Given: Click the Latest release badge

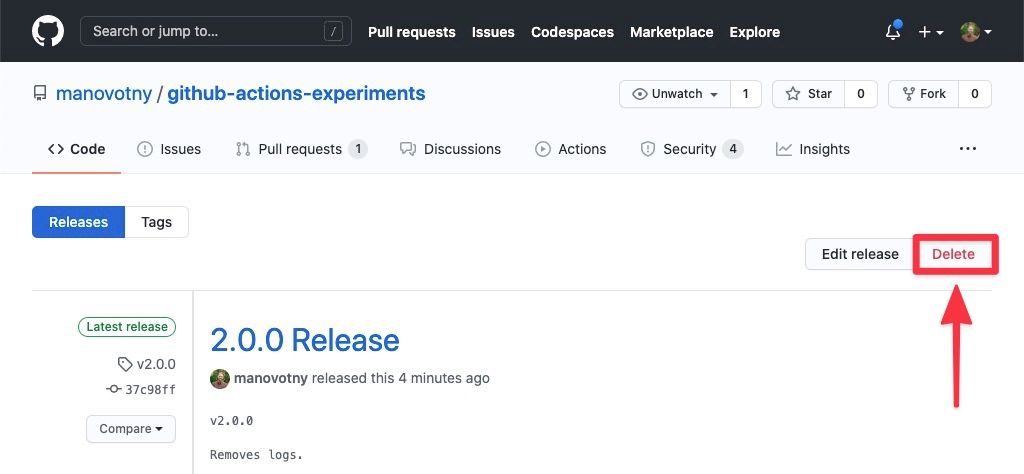Looking at the screenshot, I should click(127, 327).
